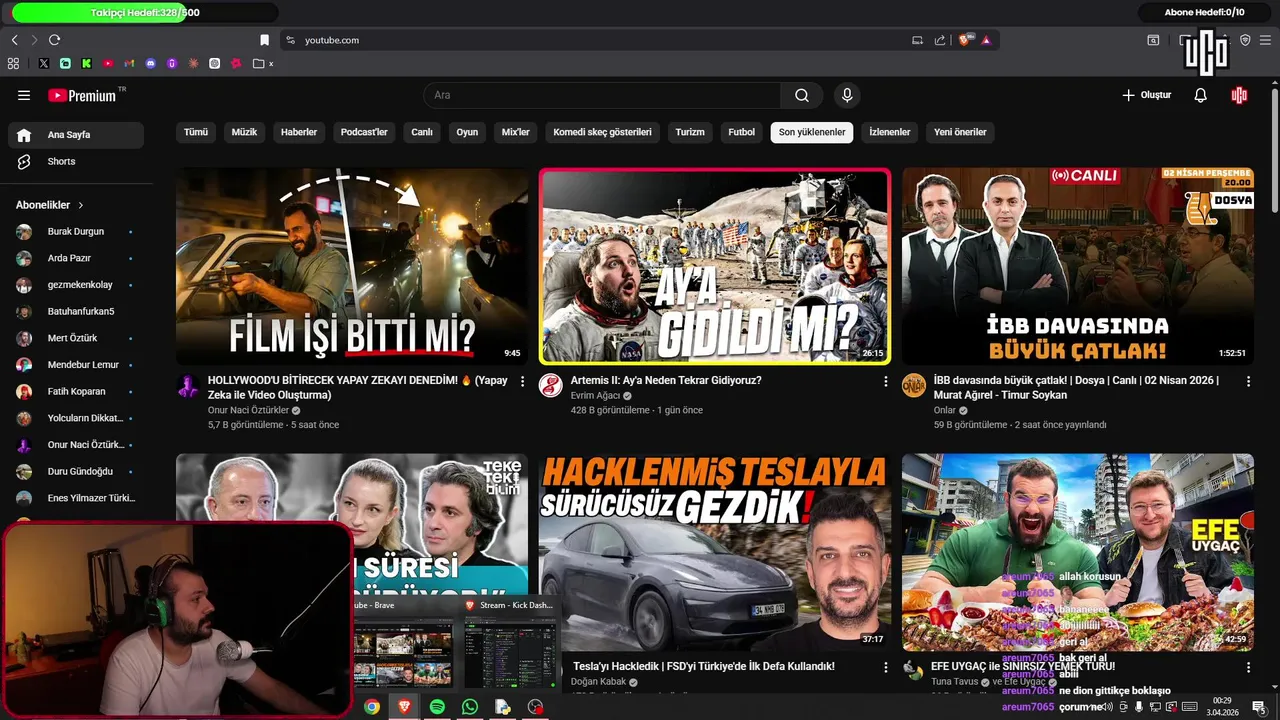Click the share page icon
The height and width of the screenshot is (720, 1280).
940,40
